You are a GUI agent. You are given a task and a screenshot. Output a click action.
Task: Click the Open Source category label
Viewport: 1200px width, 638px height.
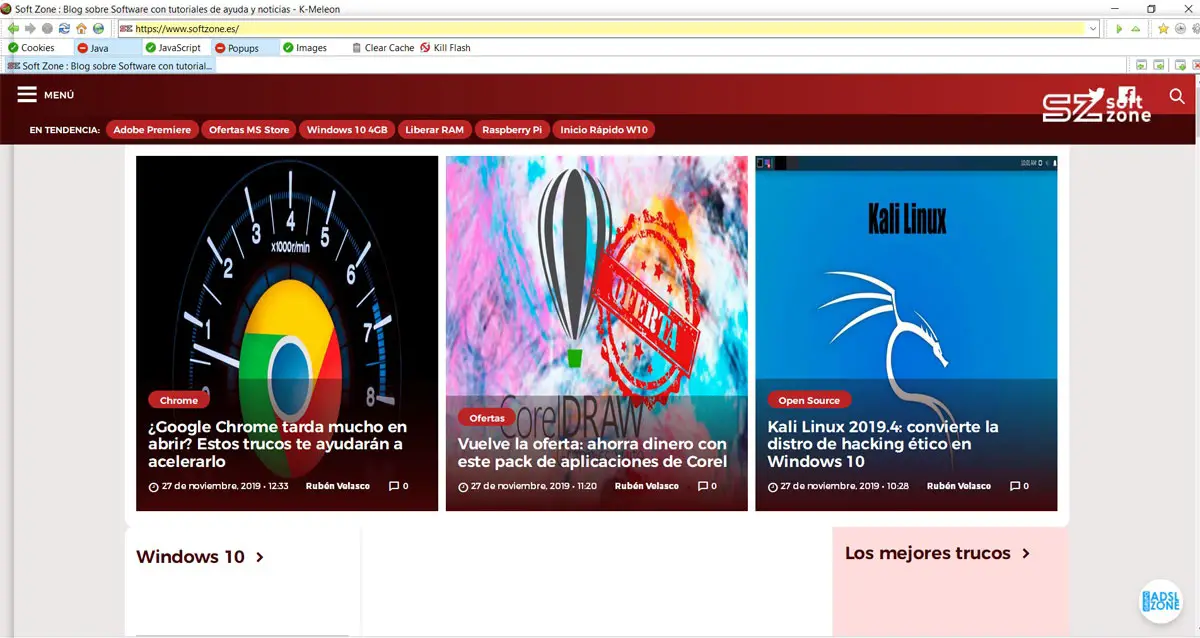[x=809, y=400]
